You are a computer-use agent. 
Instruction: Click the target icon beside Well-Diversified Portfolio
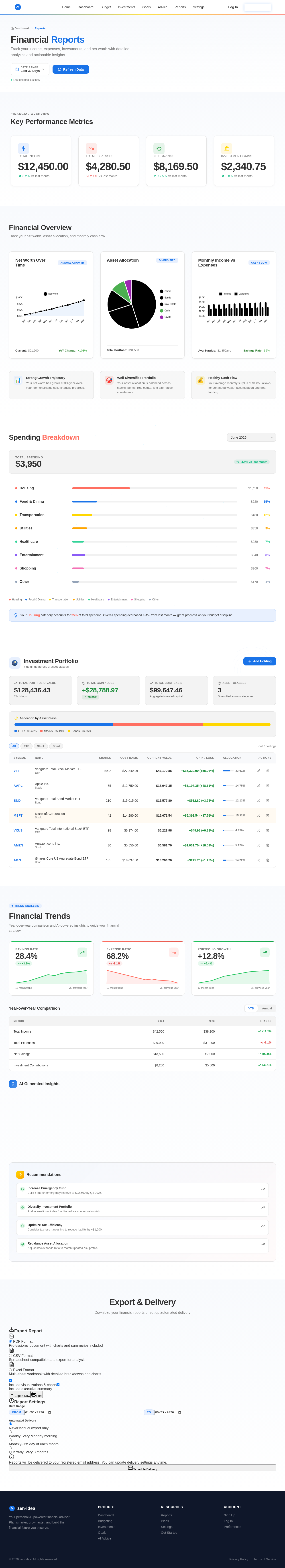[109, 380]
